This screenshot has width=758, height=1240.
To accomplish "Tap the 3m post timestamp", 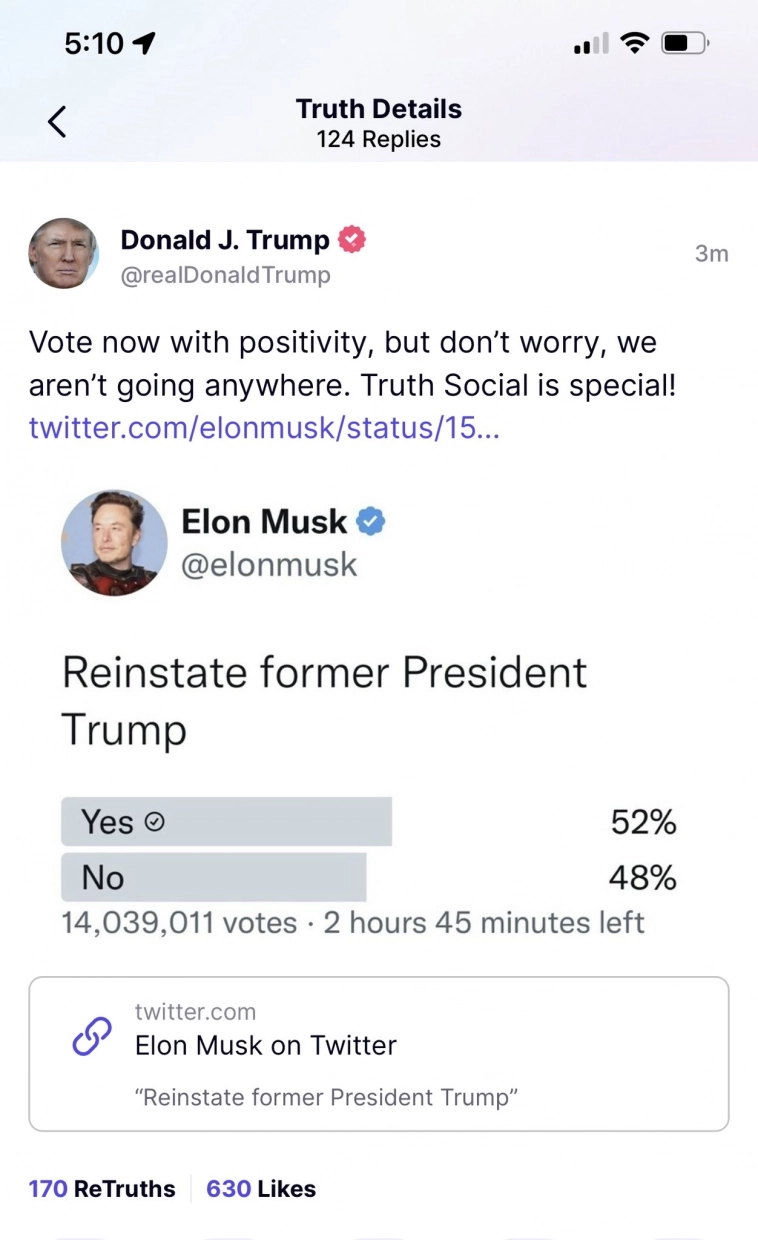I will [x=711, y=254].
